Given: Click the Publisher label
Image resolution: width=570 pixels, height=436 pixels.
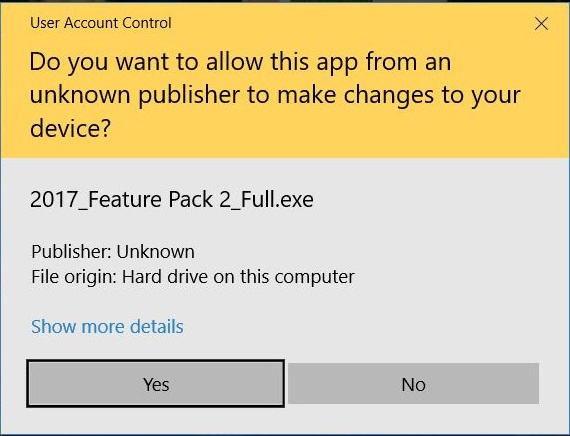Looking at the screenshot, I should (x=71, y=252).
